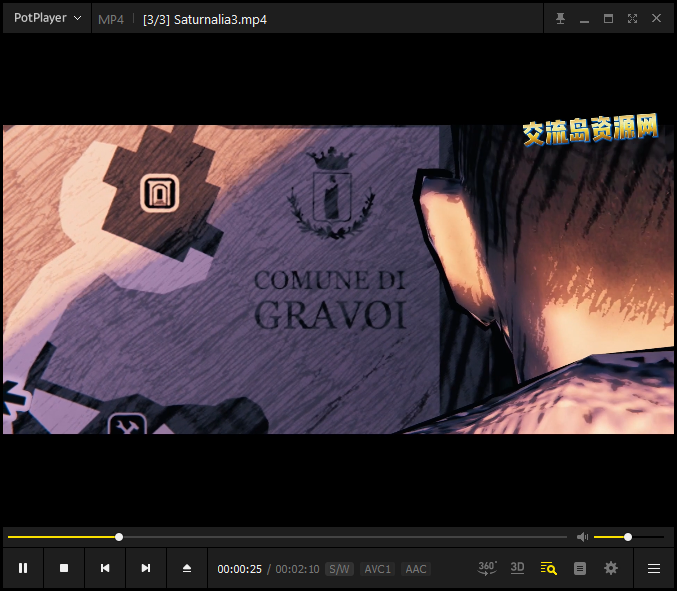Click the eject/open file icon

click(x=187, y=568)
